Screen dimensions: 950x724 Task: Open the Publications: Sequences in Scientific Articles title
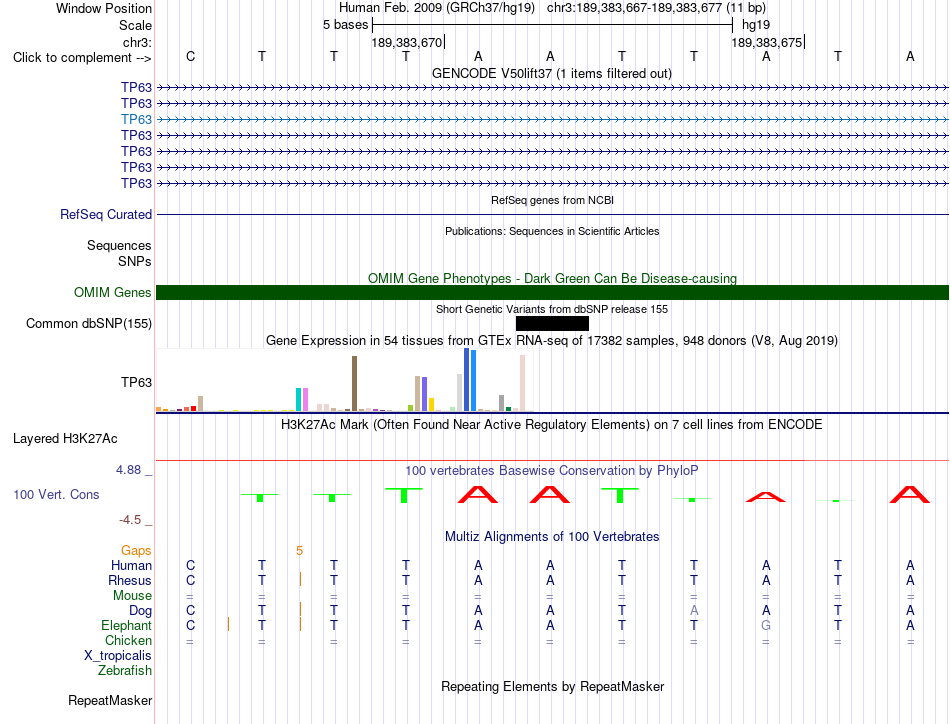point(552,231)
